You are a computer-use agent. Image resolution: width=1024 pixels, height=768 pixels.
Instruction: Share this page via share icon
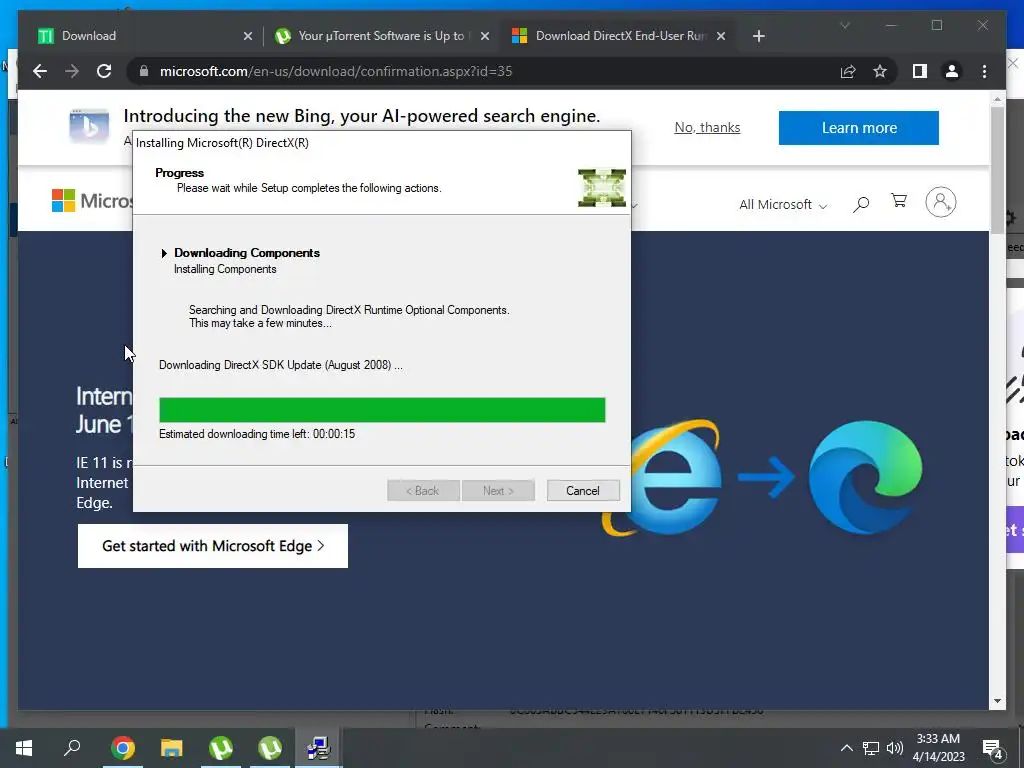point(848,71)
